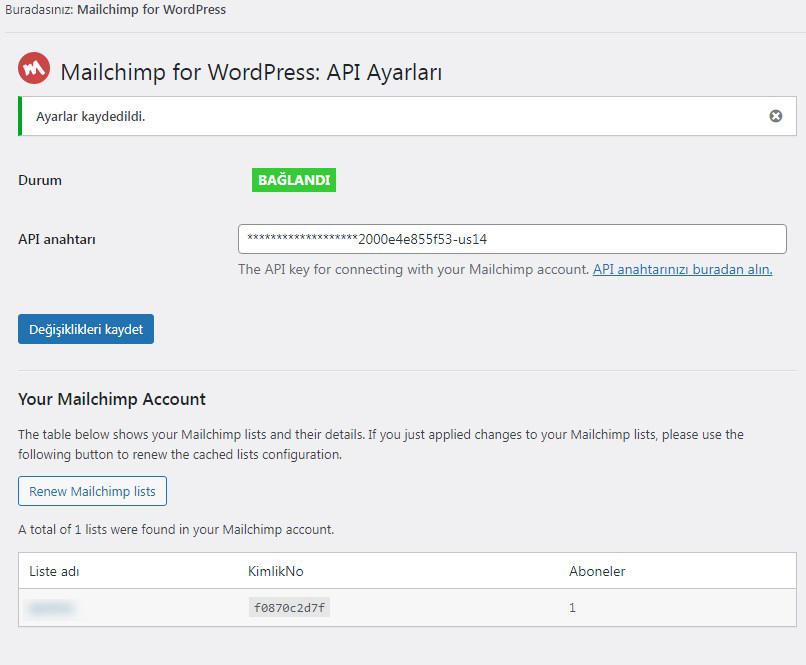The height and width of the screenshot is (665, 806).
Task: Click the Değişiklikleri kaydet button
Action: [x=86, y=329]
